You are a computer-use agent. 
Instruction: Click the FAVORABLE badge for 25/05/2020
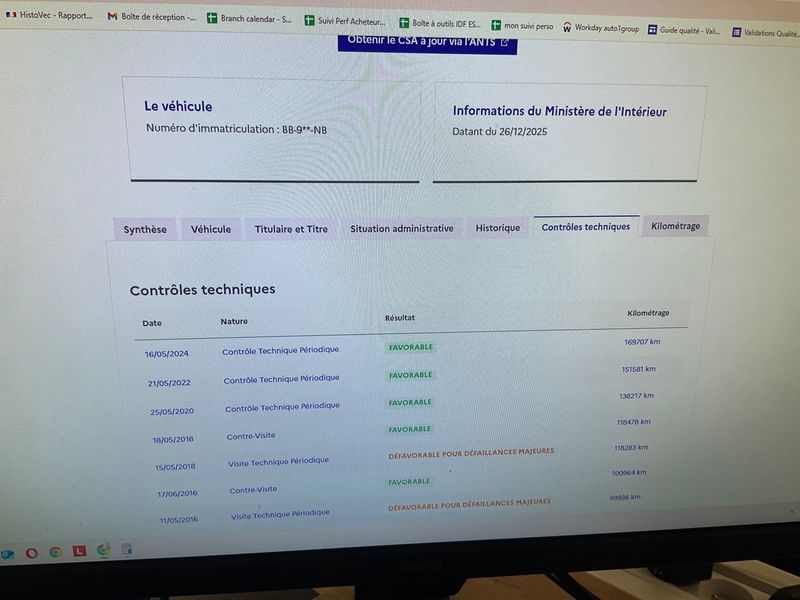[x=410, y=403]
